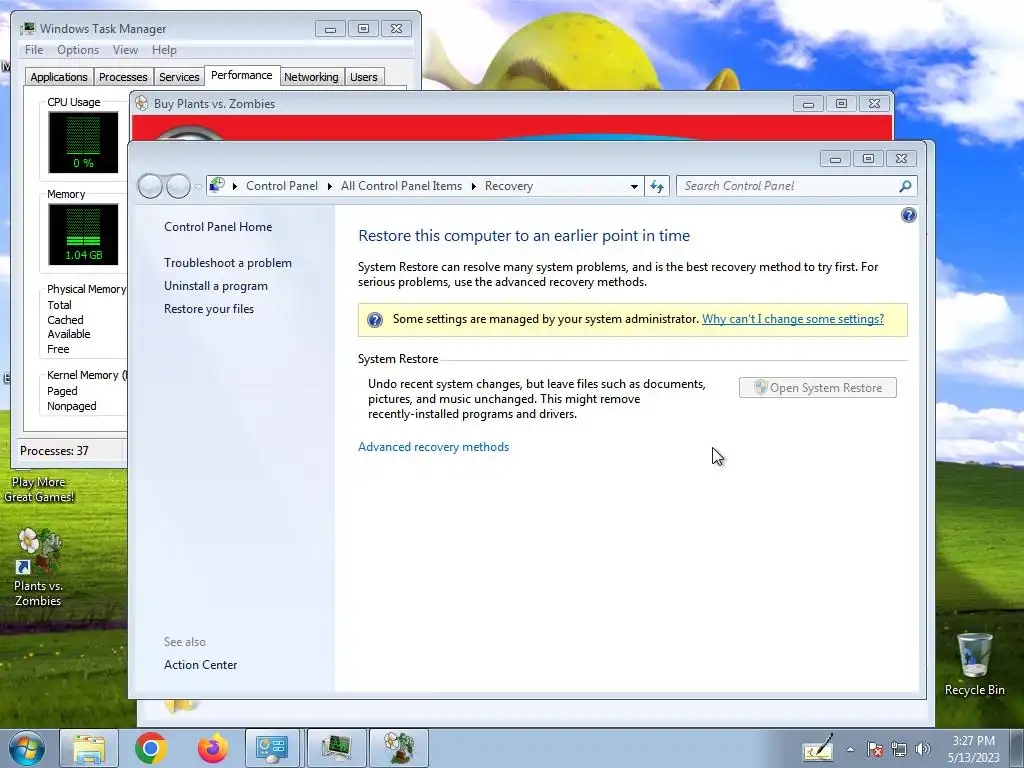
Task: Switch to Task Manager taskbar button
Action: pyautogui.click(x=336, y=748)
